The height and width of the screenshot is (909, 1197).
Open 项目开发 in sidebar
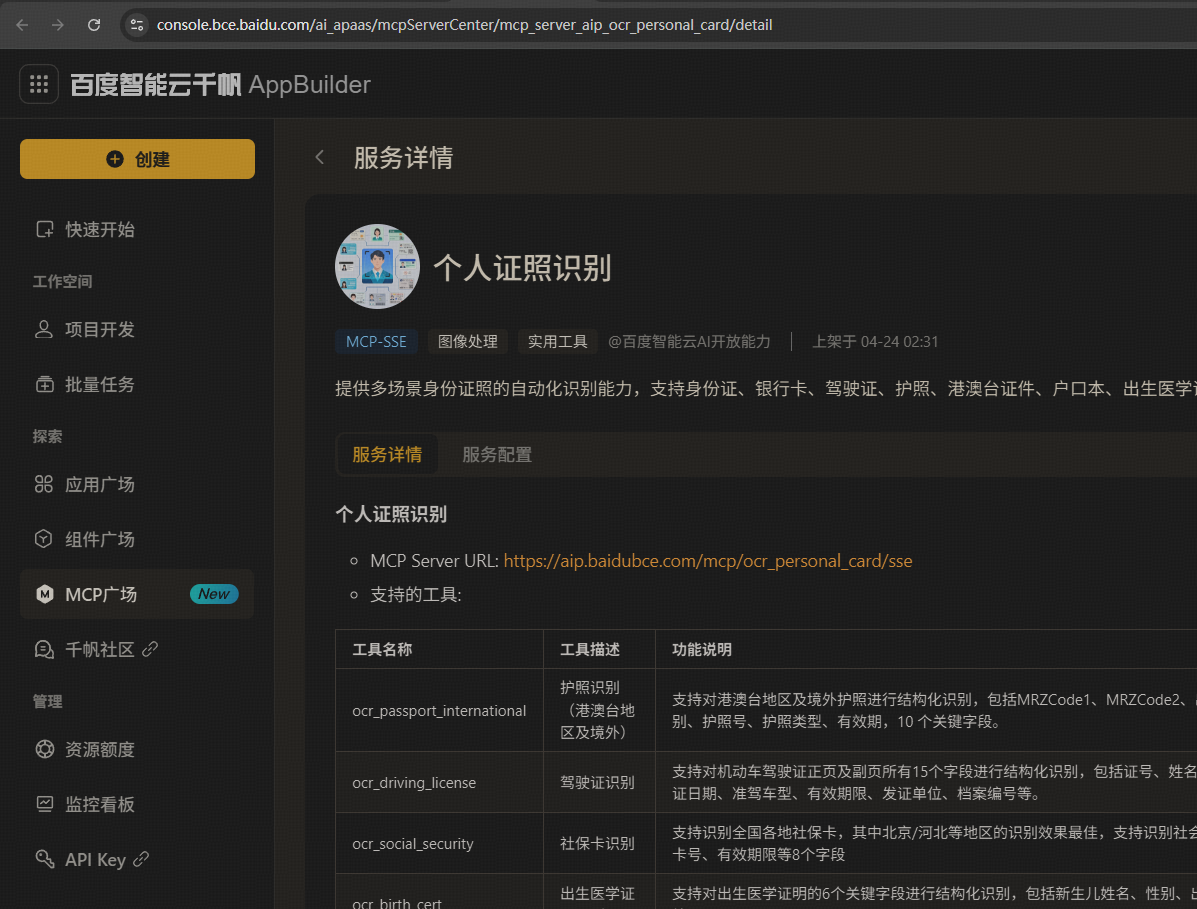(x=137, y=329)
